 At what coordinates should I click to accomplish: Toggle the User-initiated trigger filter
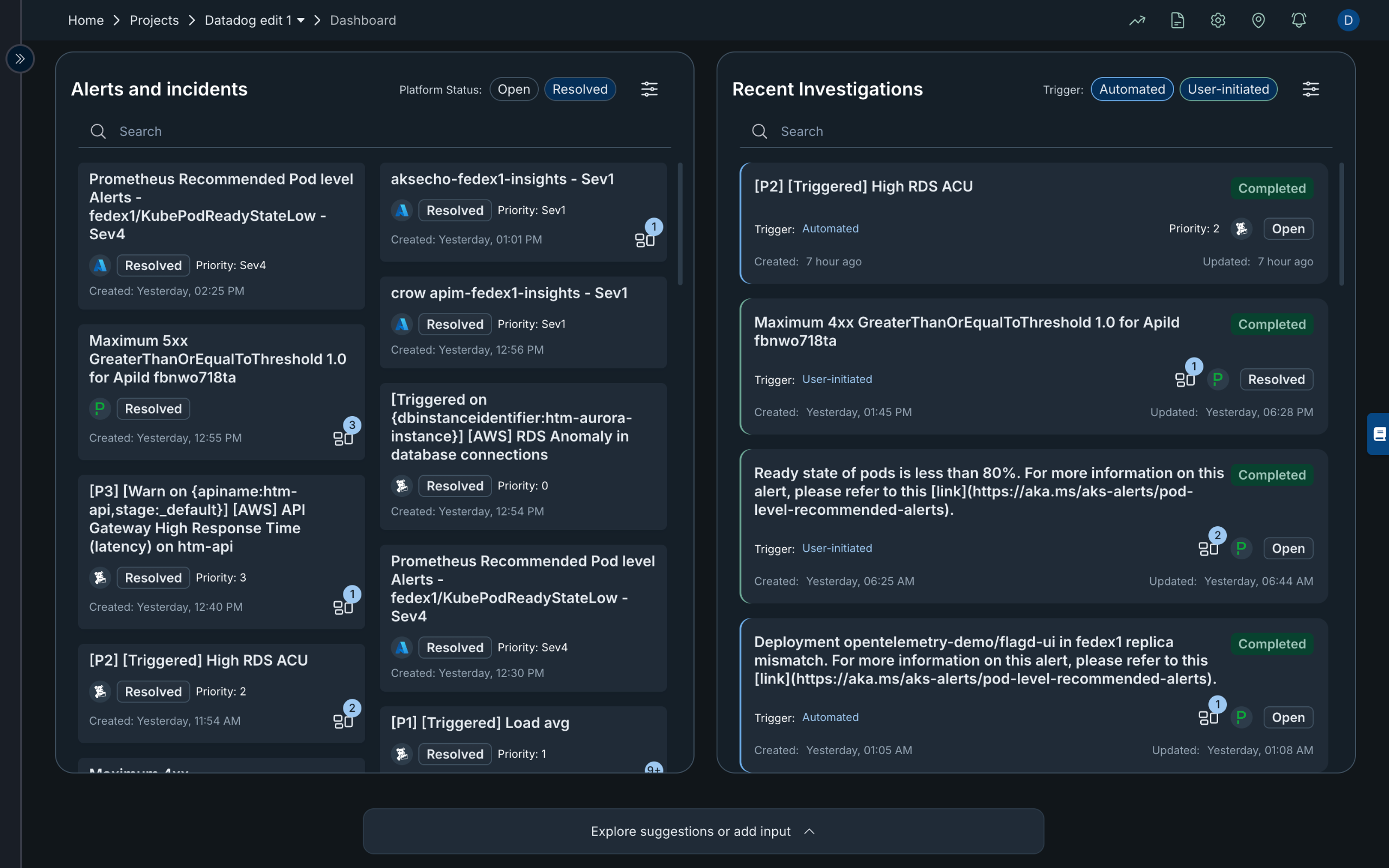[1228, 89]
